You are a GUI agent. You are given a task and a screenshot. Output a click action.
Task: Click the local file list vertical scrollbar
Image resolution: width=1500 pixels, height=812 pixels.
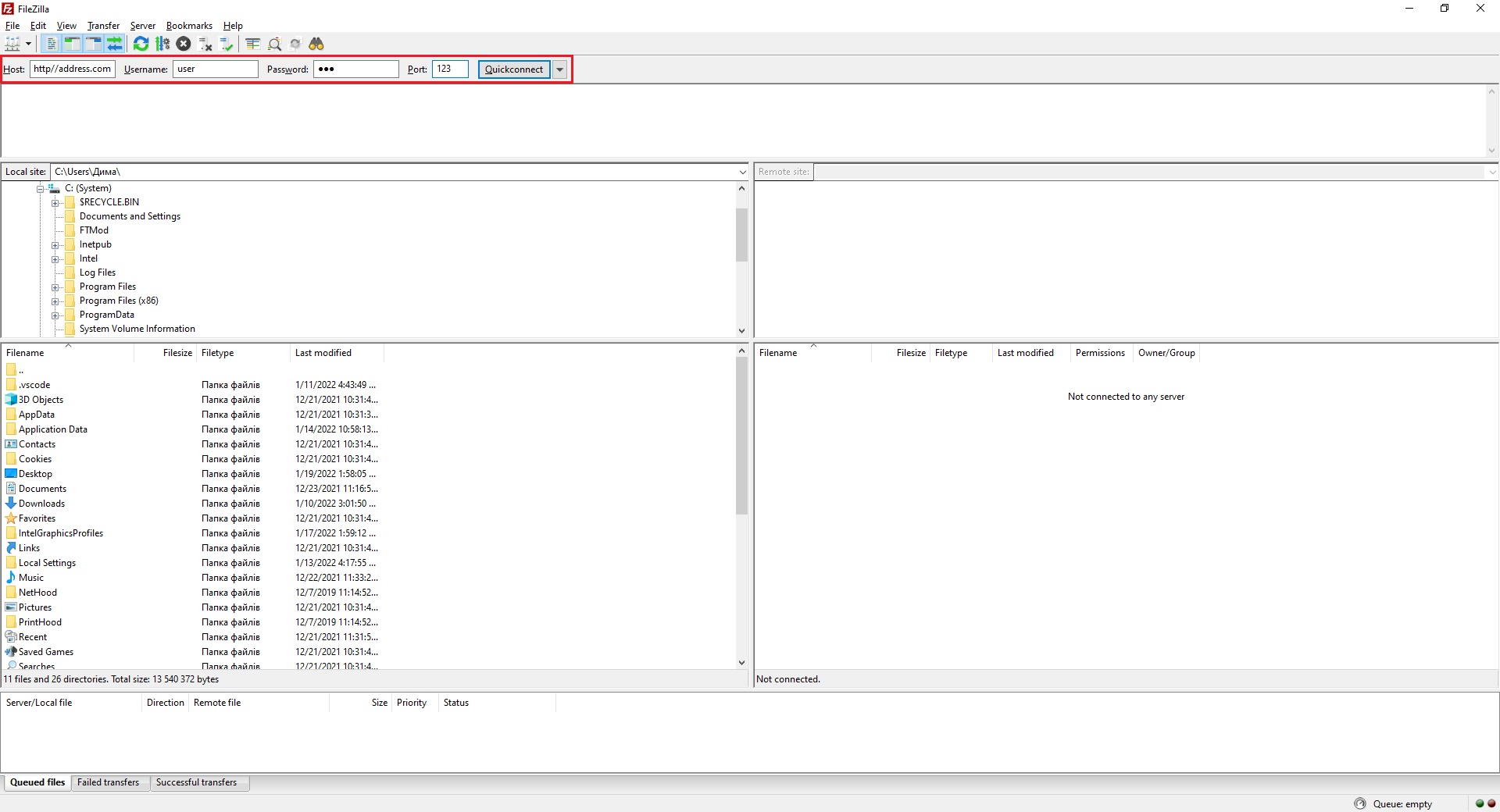pyautogui.click(x=741, y=437)
